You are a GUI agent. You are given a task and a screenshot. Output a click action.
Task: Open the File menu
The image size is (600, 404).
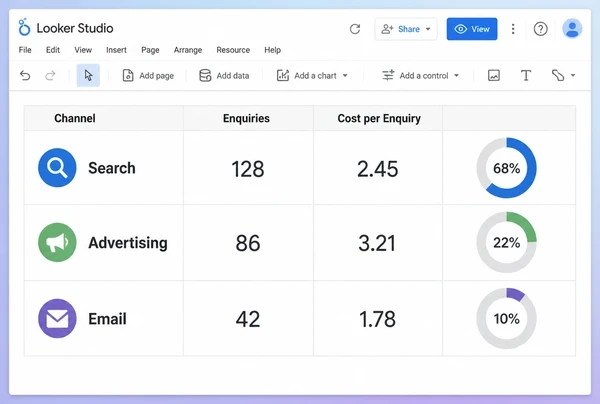(25, 50)
